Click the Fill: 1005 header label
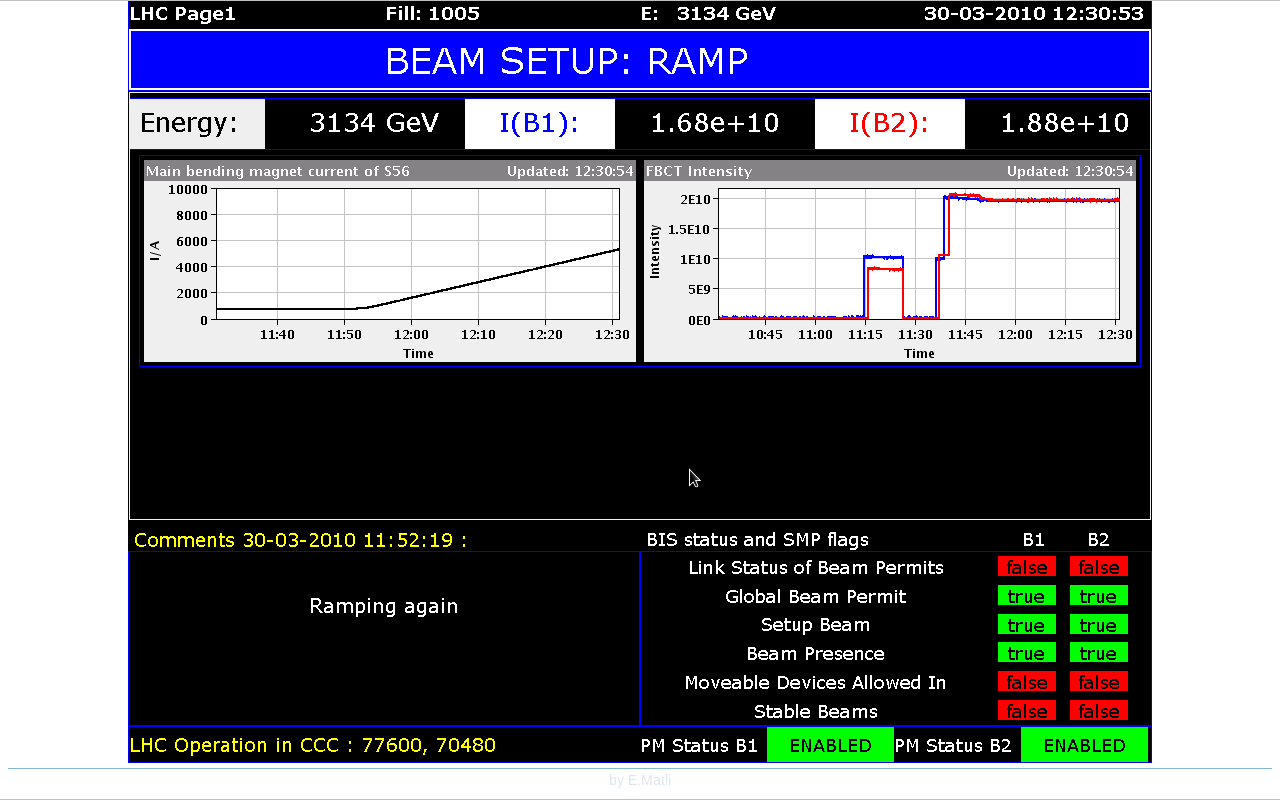 point(432,14)
